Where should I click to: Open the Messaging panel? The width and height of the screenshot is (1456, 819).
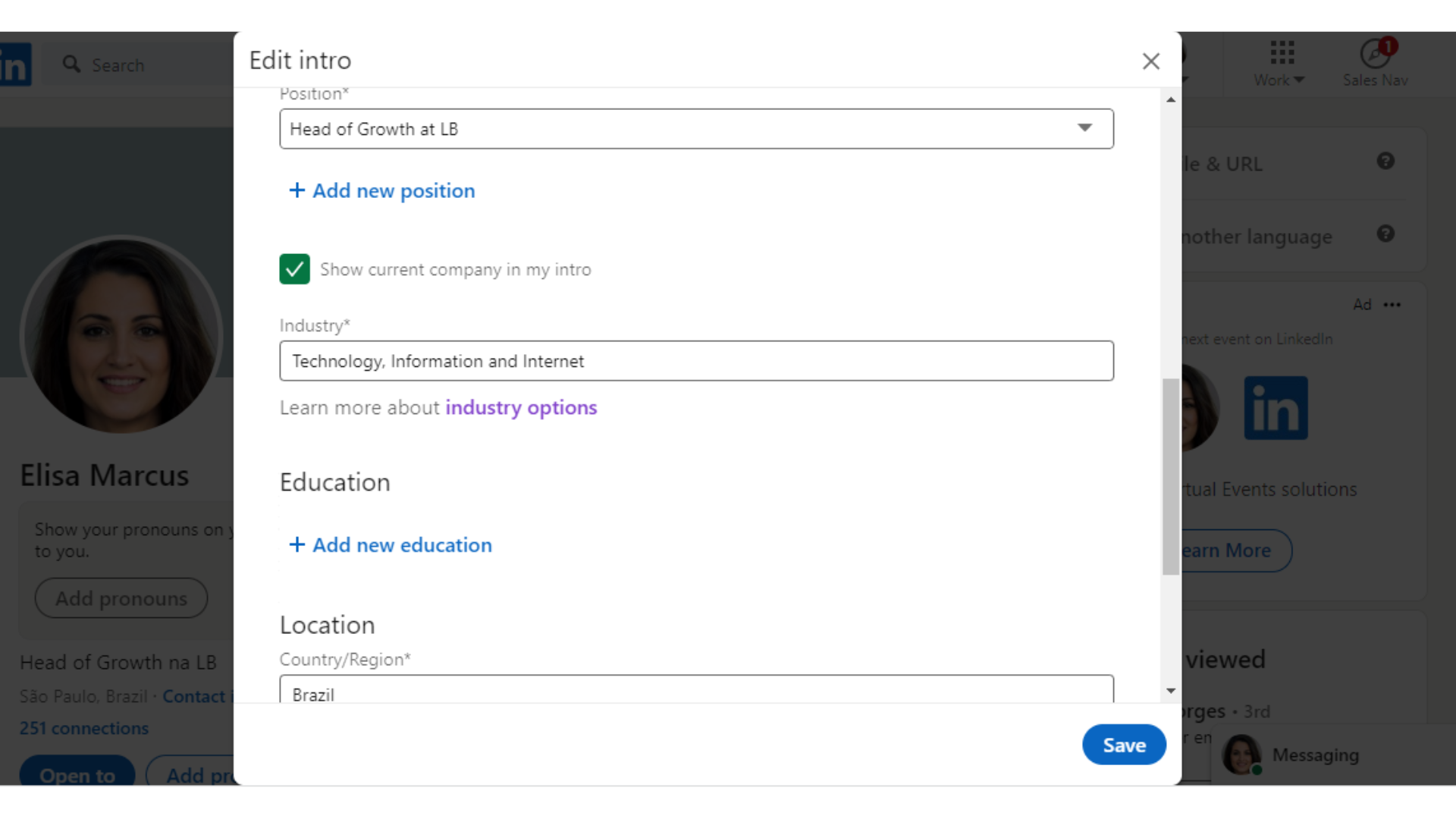point(1315,755)
